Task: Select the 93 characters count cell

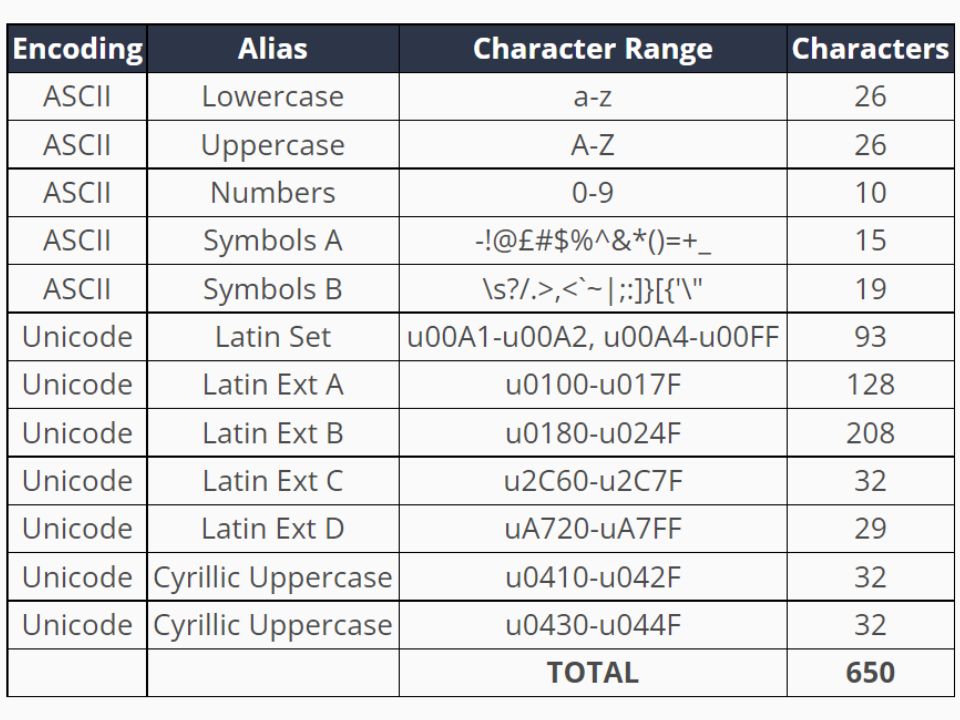Action: [870, 337]
